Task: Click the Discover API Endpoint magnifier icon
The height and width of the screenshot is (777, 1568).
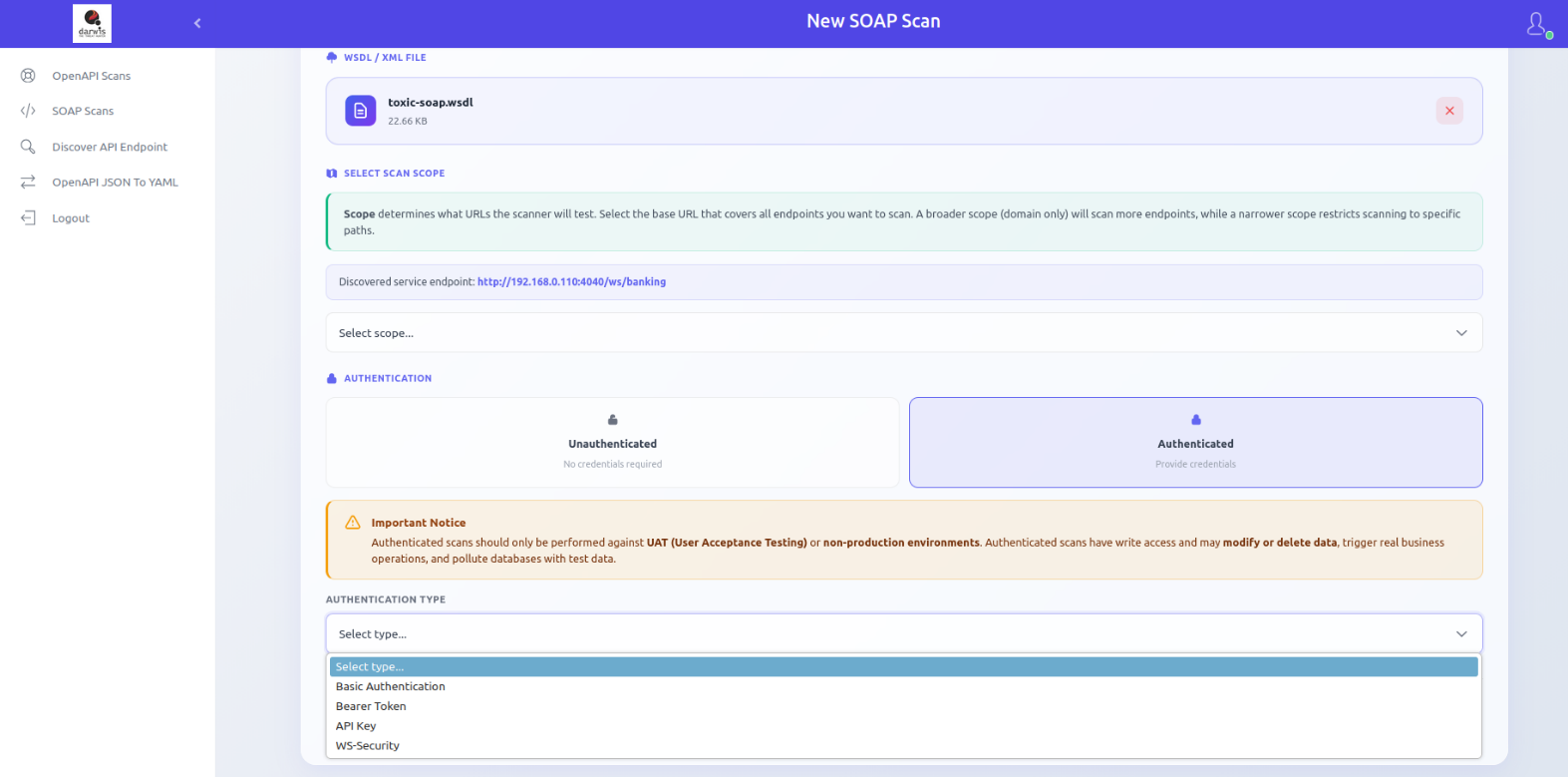Action: point(28,147)
